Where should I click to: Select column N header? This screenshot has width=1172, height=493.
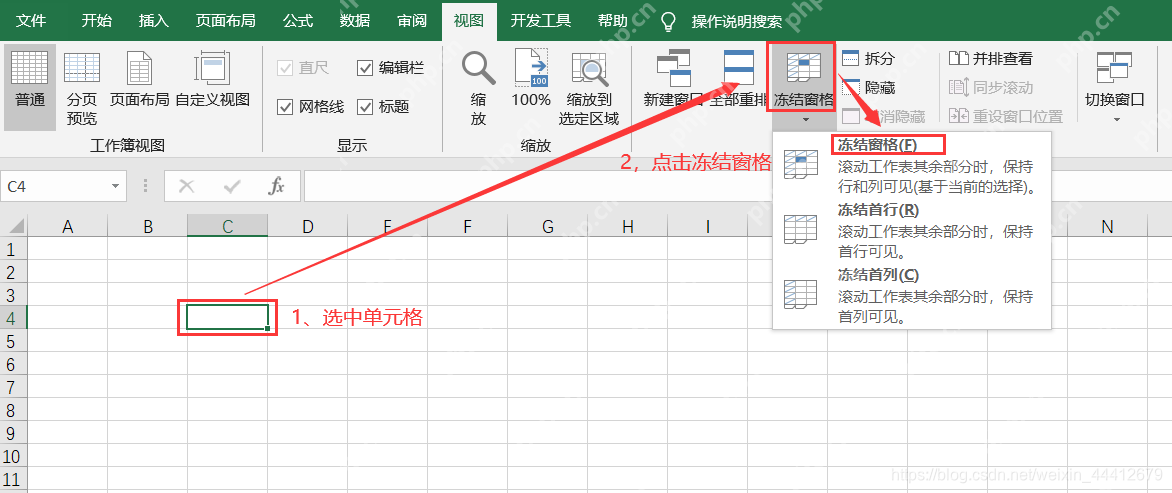[x=1107, y=226]
